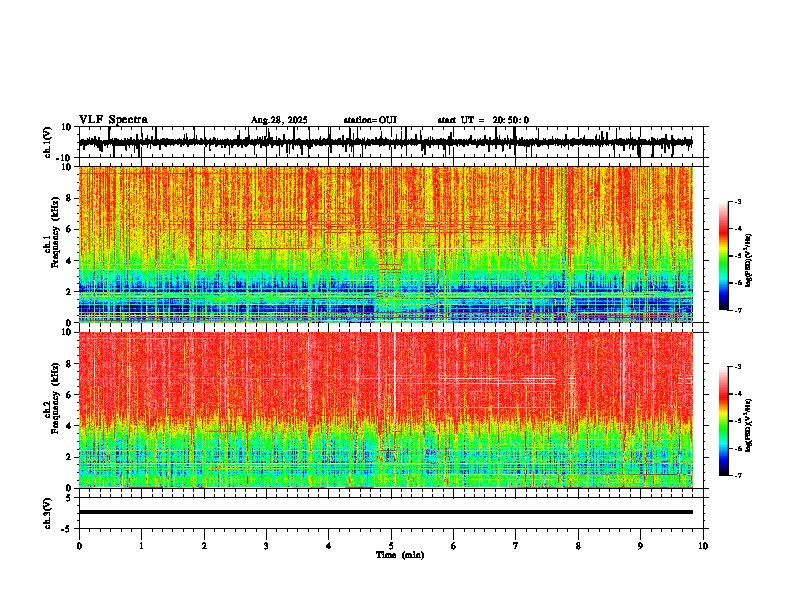Click the 6 tick label on Time axis
The height and width of the screenshot is (612, 792).
click(x=454, y=546)
